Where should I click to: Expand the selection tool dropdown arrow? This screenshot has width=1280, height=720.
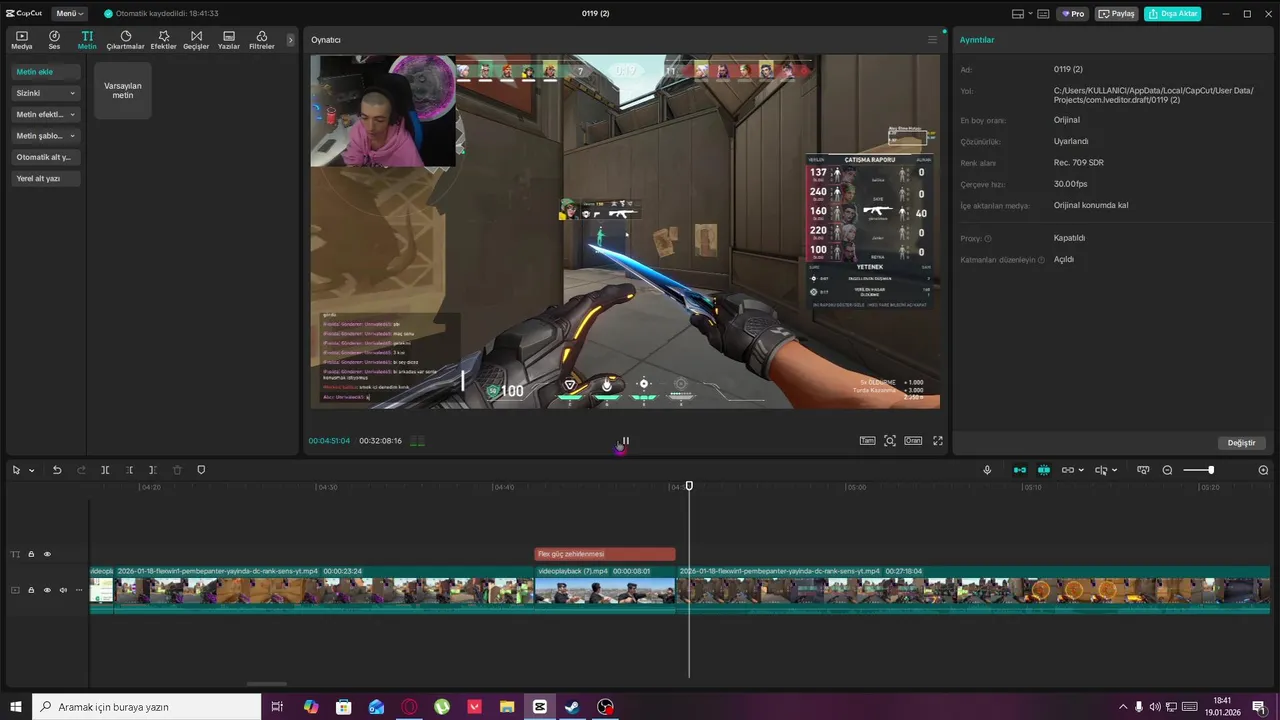click(31, 470)
